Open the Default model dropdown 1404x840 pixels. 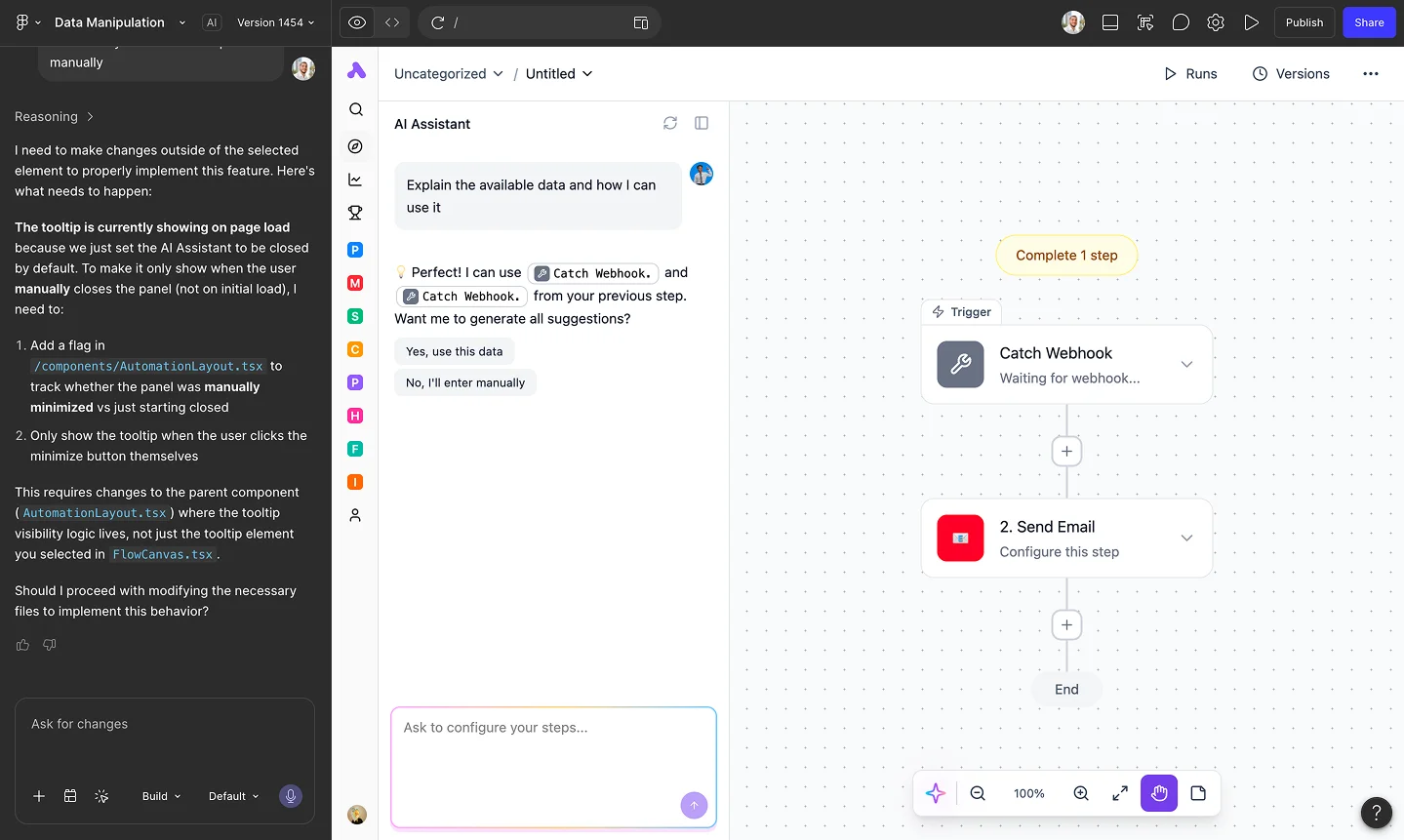[x=233, y=796]
